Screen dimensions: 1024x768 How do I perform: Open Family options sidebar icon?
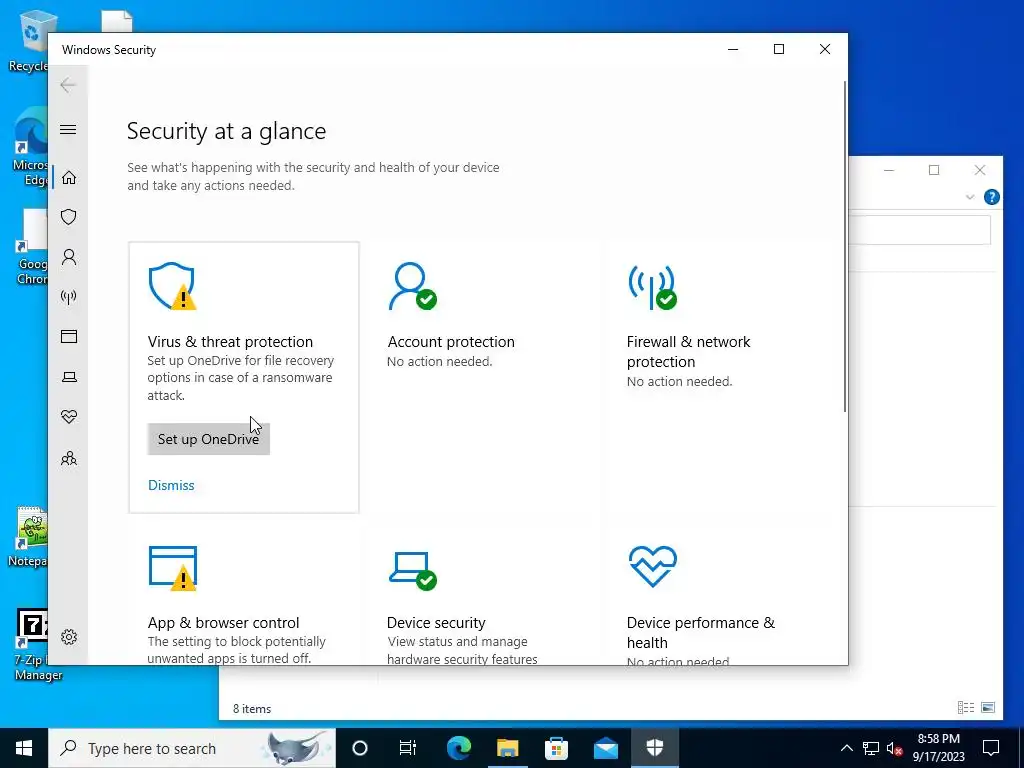point(69,458)
